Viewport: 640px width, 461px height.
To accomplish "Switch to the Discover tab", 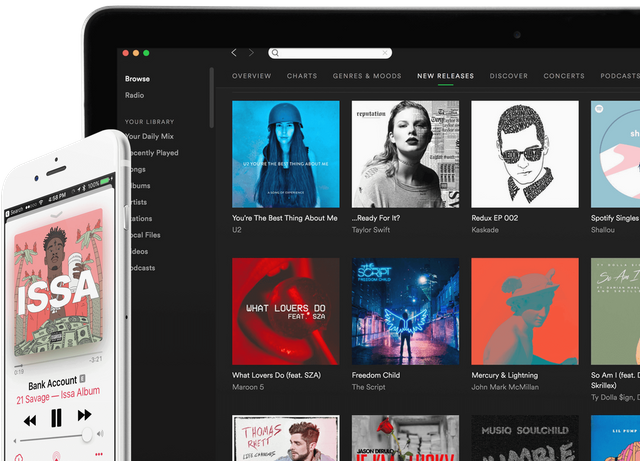I will click(509, 76).
